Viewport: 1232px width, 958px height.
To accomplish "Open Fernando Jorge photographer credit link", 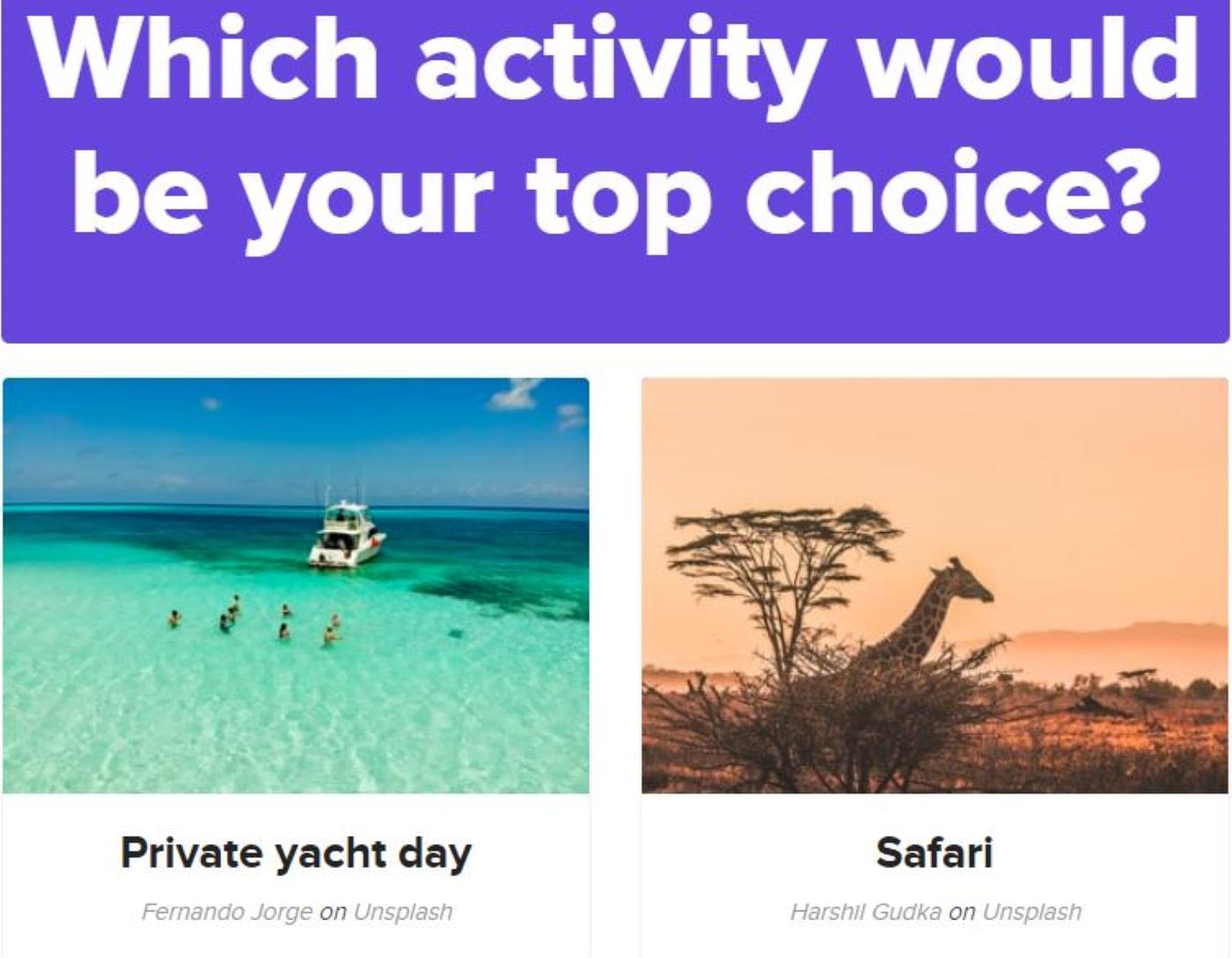I will (227, 911).
